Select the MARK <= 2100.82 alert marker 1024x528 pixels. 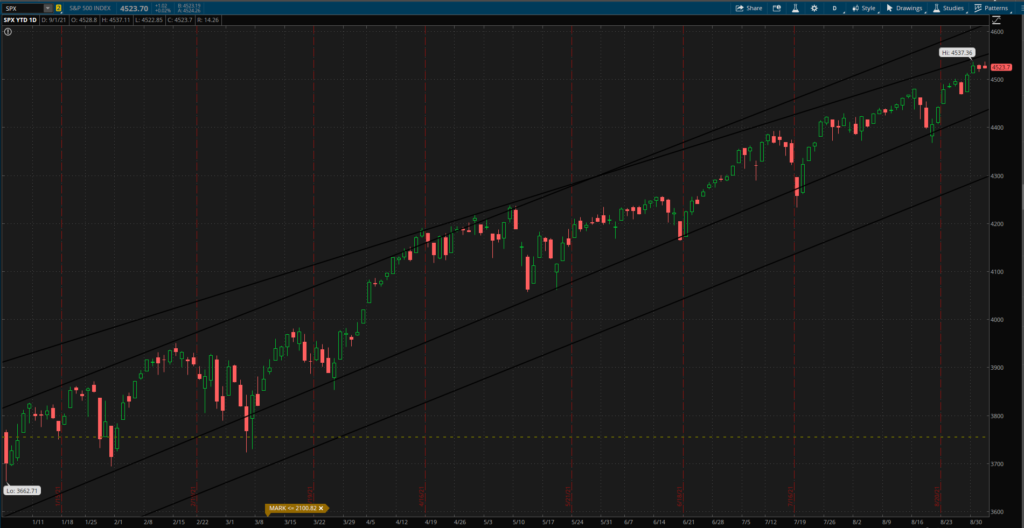coord(296,508)
